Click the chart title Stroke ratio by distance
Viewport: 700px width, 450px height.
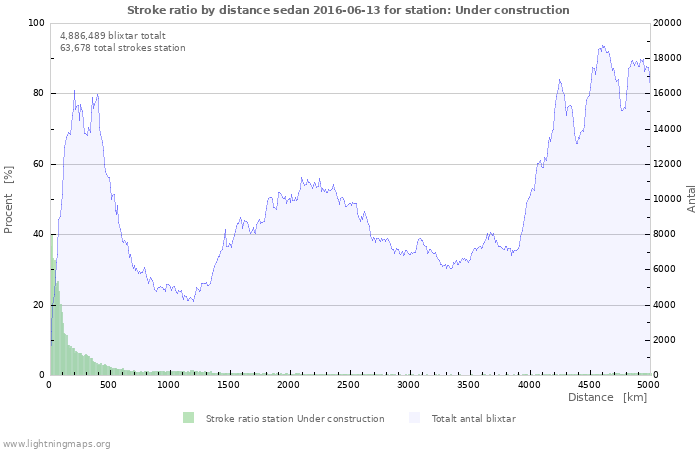click(348, 10)
